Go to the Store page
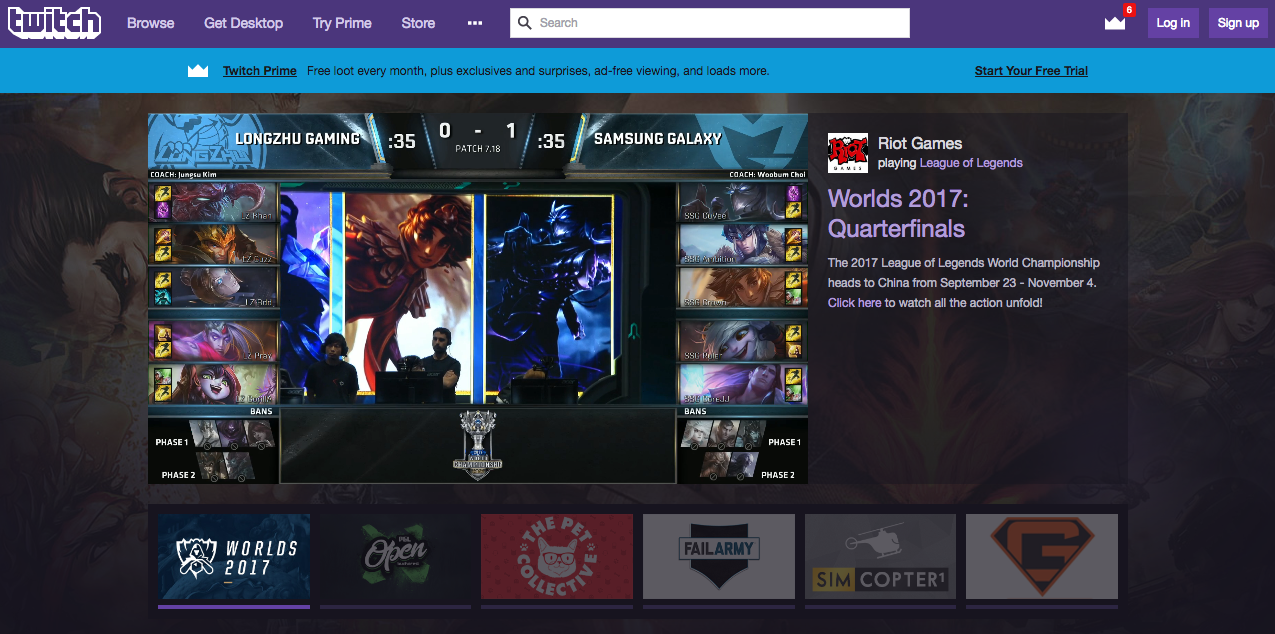Image resolution: width=1275 pixels, height=634 pixels. tap(418, 23)
